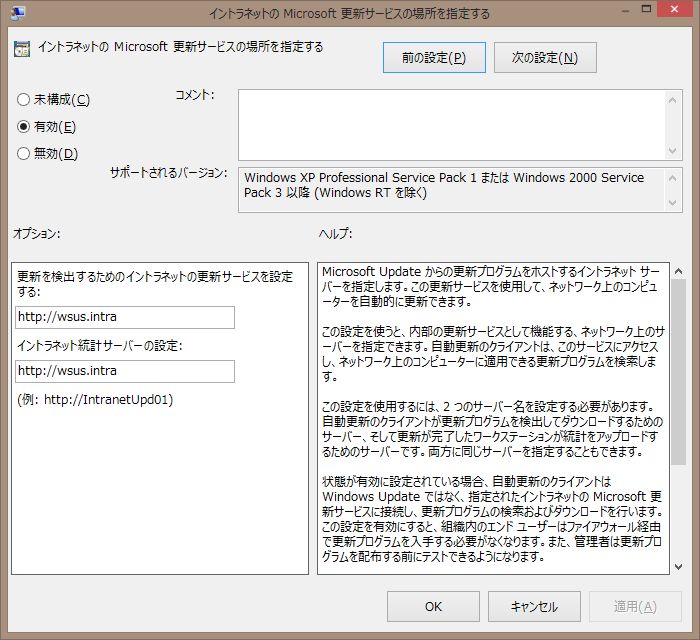Click the OK button
700x640 pixels.
[x=433, y=607]
